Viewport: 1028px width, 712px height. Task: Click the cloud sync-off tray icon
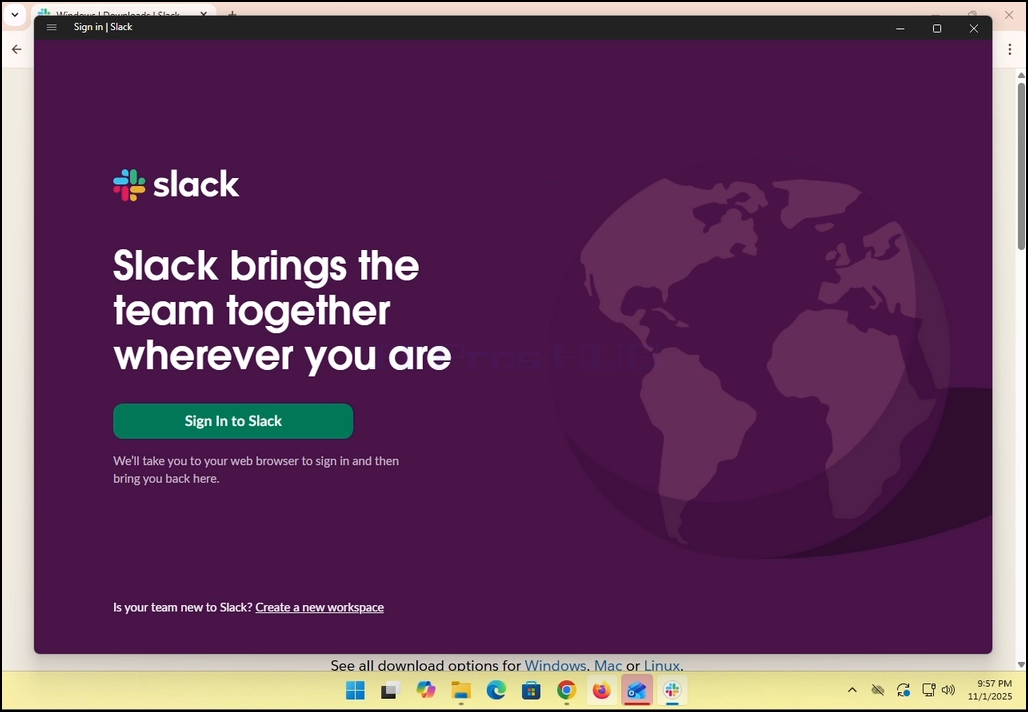tap(878, 690)
